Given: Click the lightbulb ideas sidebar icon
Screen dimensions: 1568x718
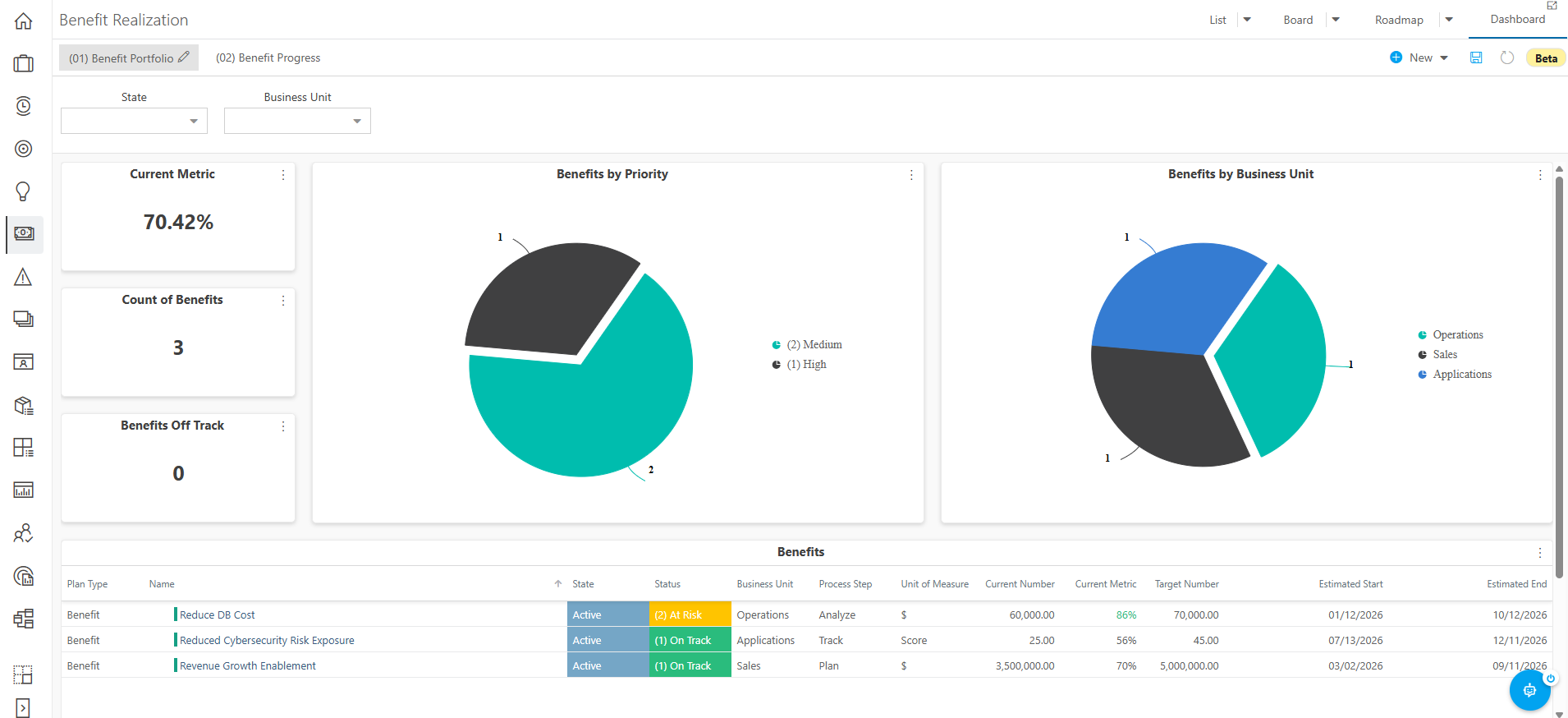Looking at the screenshot, I should click(x=23, y=191).
